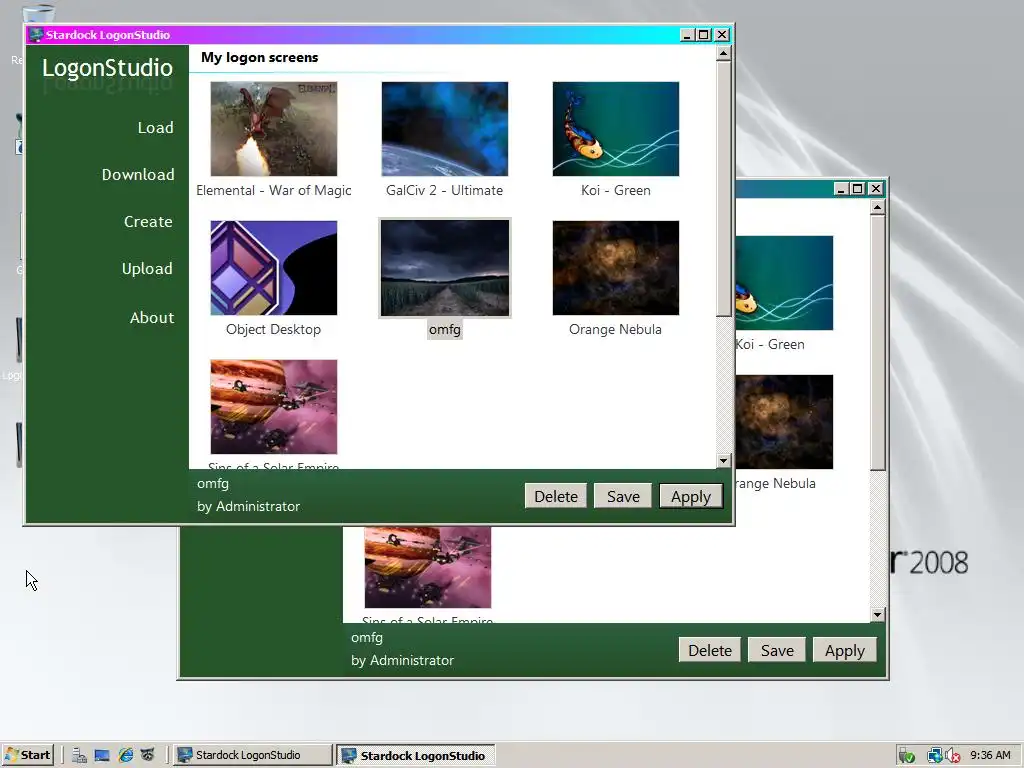Viewport: 1024px width, 768px height.
Task: Select the Sins of a Solar Empire thumbnail in front window
Action: point(274,407)
